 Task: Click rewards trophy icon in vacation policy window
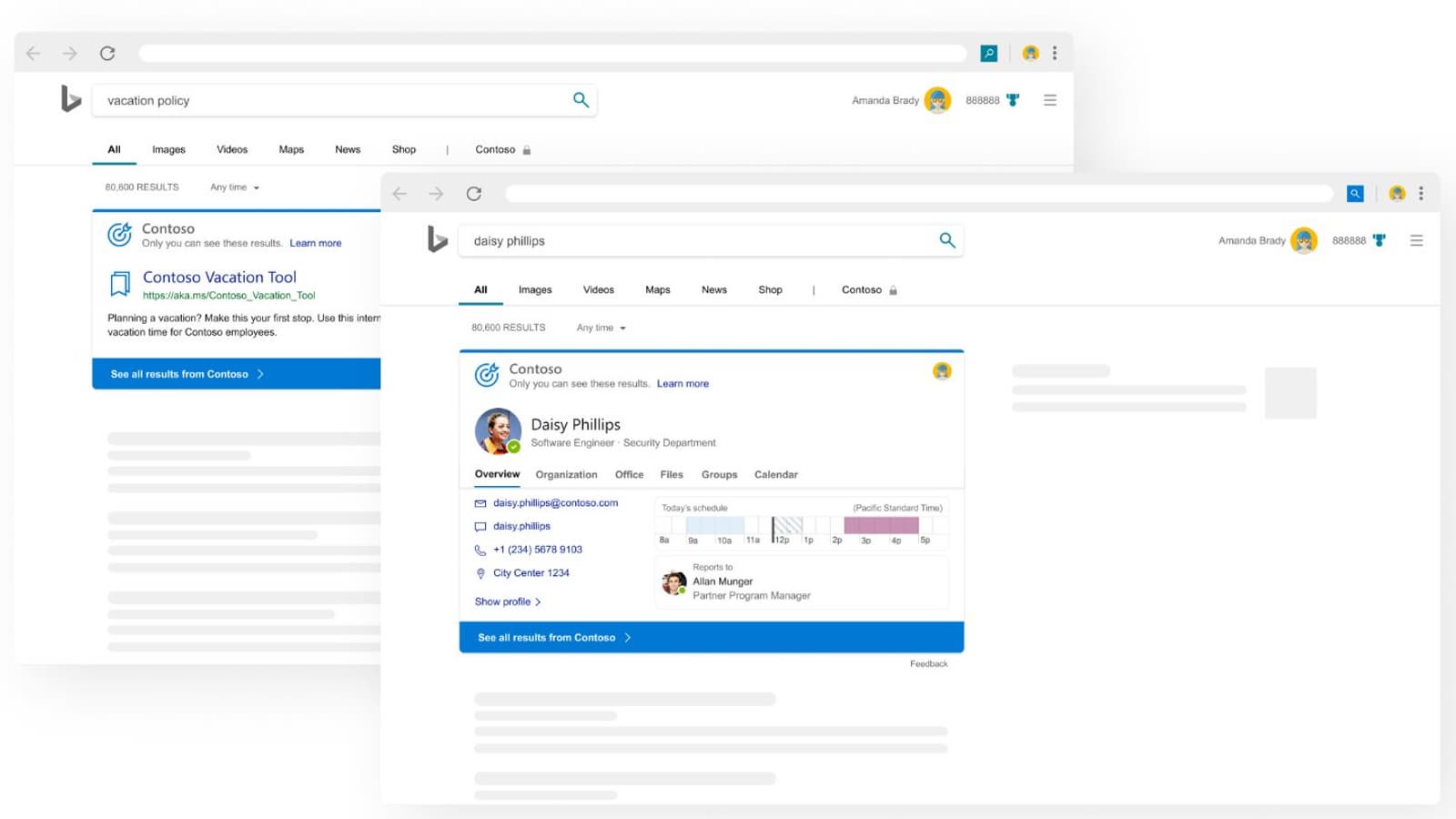coord(1013,100)
